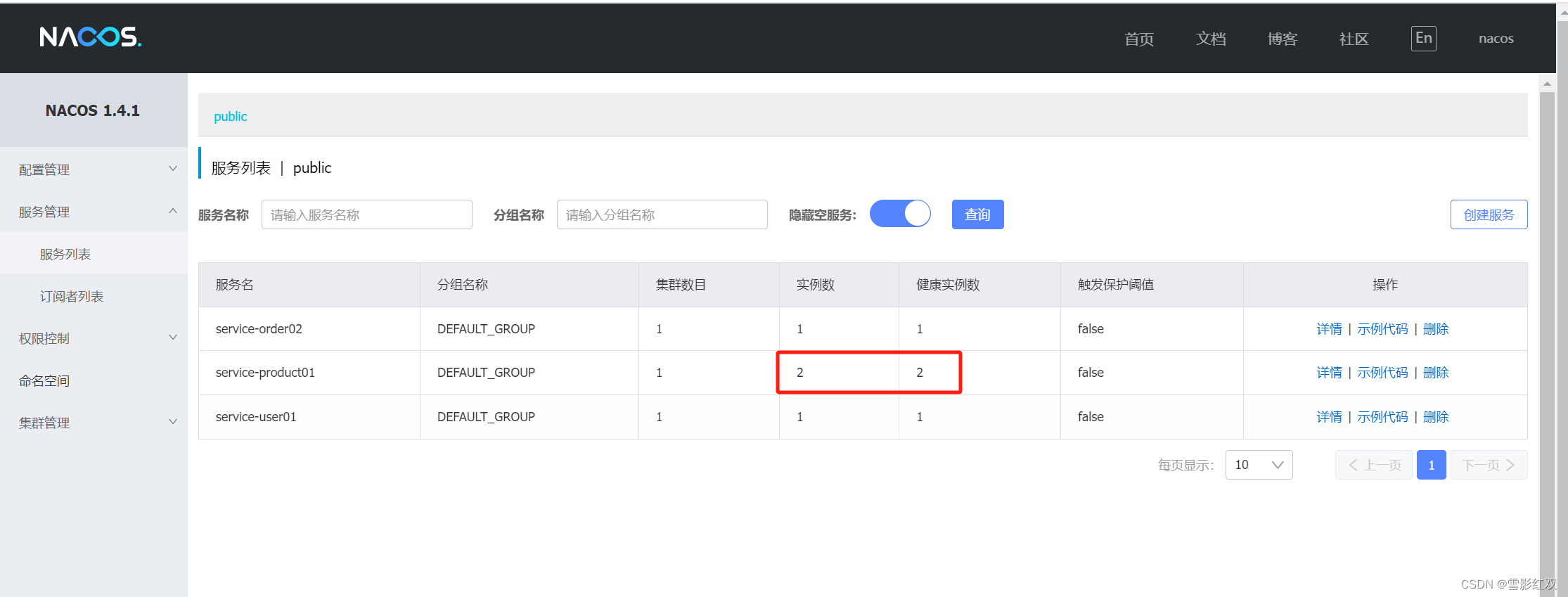The height and width of the screenshot is (597, 1568).
Task: Expand the 配置管理 menu chevron
Action: tap(173, 169)
